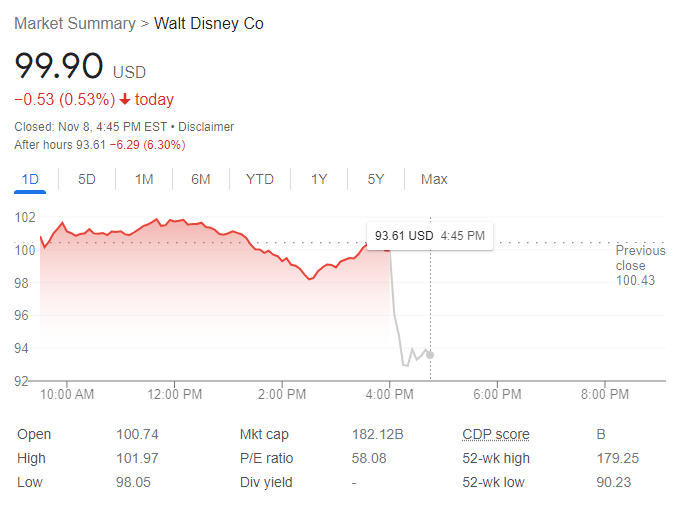Click the Previous close 100.43 label
Viewport: 688px width, 507px height.
(640, 265)
